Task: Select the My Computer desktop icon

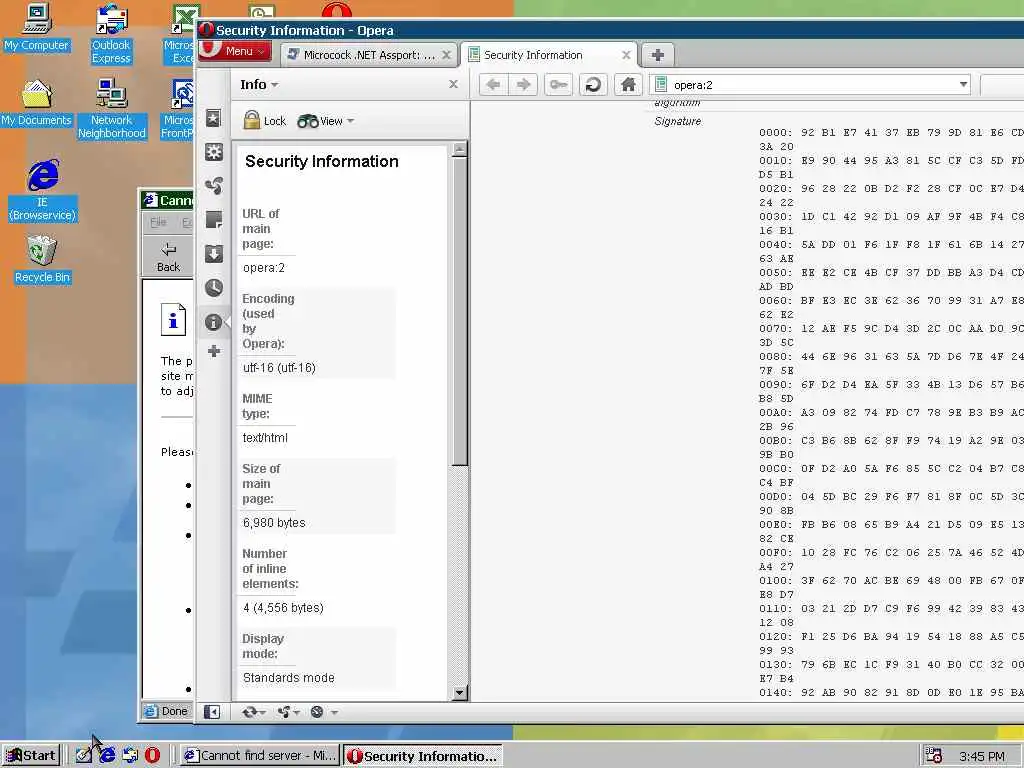Action: tap(36, 27)
